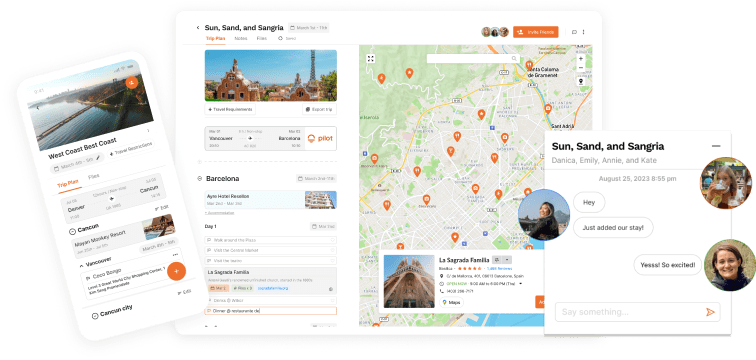Zoom in on the map
This screenshot has height=360, width=756.
pyautogui.click(x=580, y=58)
